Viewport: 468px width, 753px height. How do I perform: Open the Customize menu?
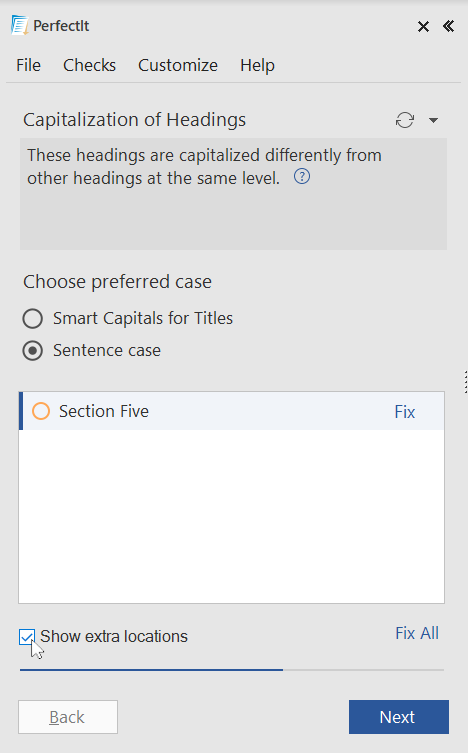click(x=178, y=65)
